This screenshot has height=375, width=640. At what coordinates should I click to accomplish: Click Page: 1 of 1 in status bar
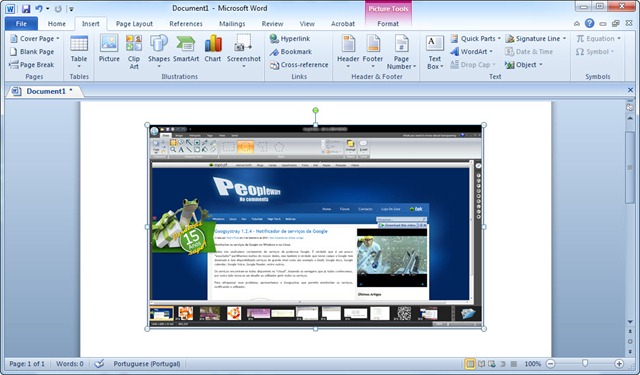(x=27, y=364)
